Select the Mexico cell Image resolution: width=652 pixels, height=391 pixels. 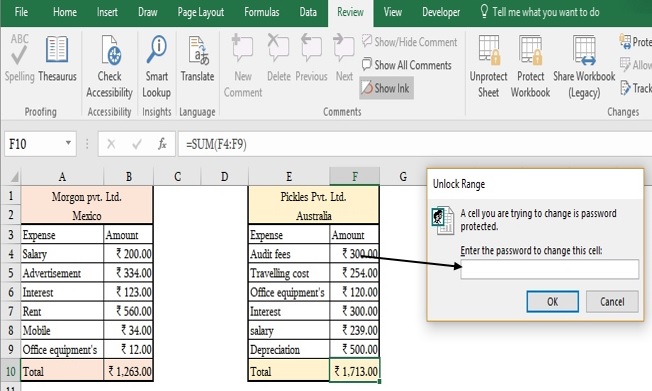point(87,215)
